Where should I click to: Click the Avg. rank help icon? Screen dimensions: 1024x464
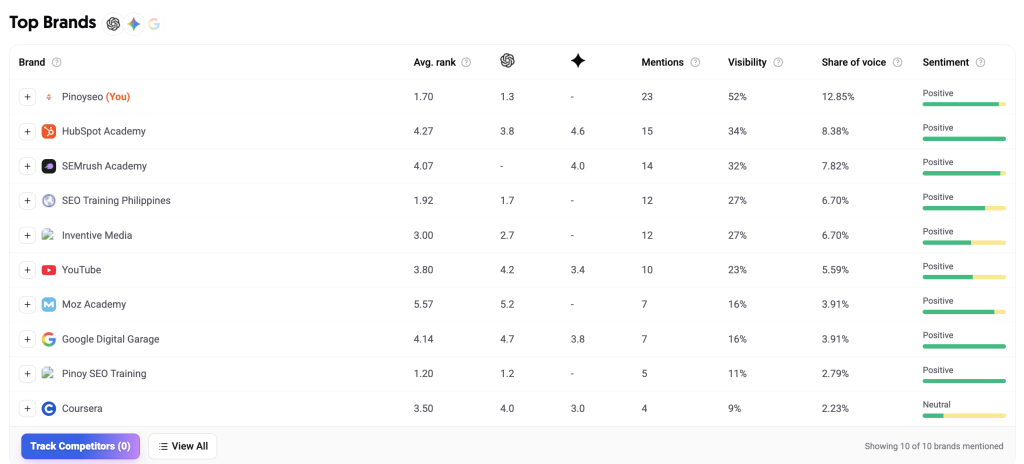click(x=466, y=63)
